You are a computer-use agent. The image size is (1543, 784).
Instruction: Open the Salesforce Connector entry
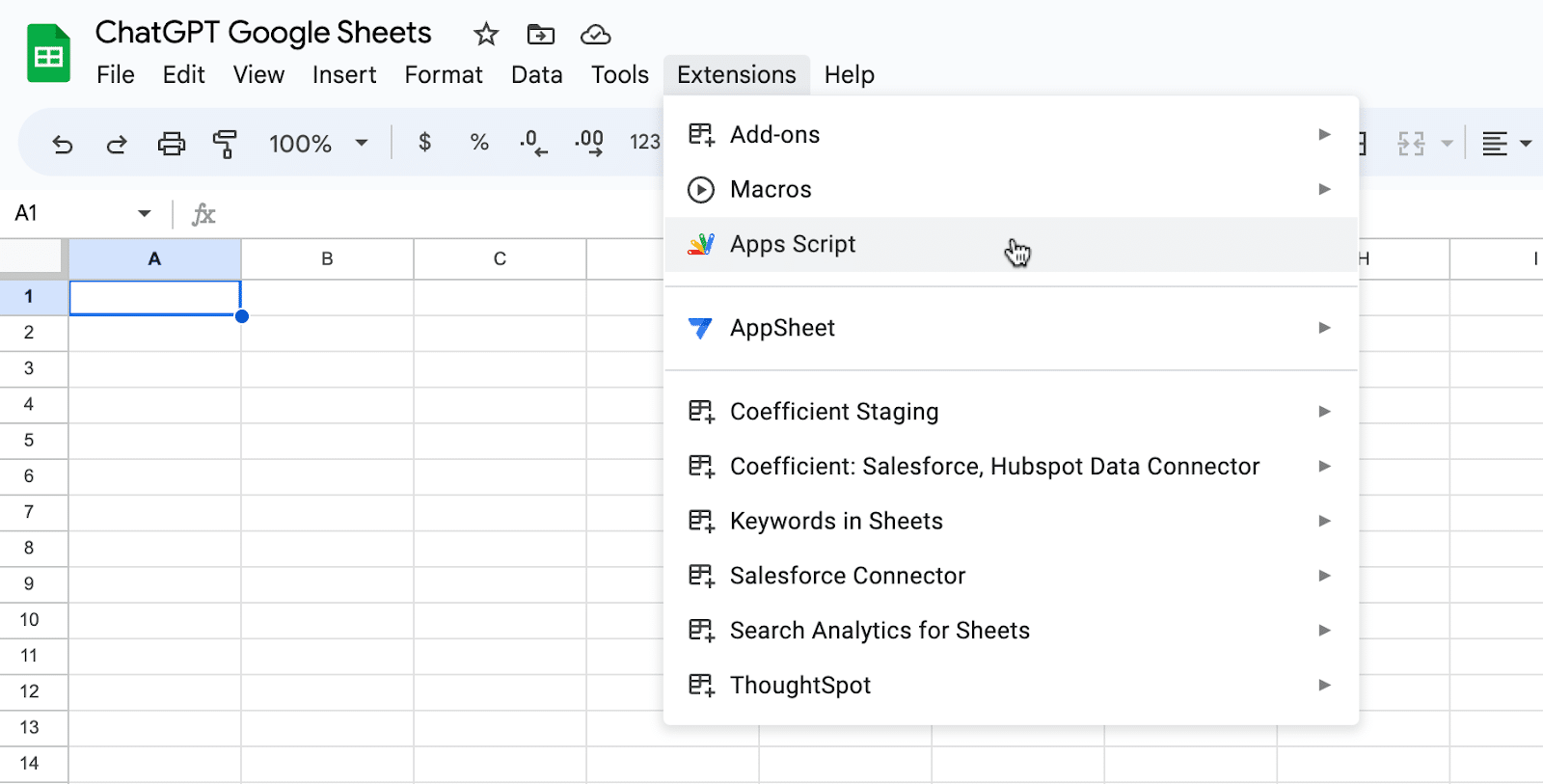point(1012,576)
